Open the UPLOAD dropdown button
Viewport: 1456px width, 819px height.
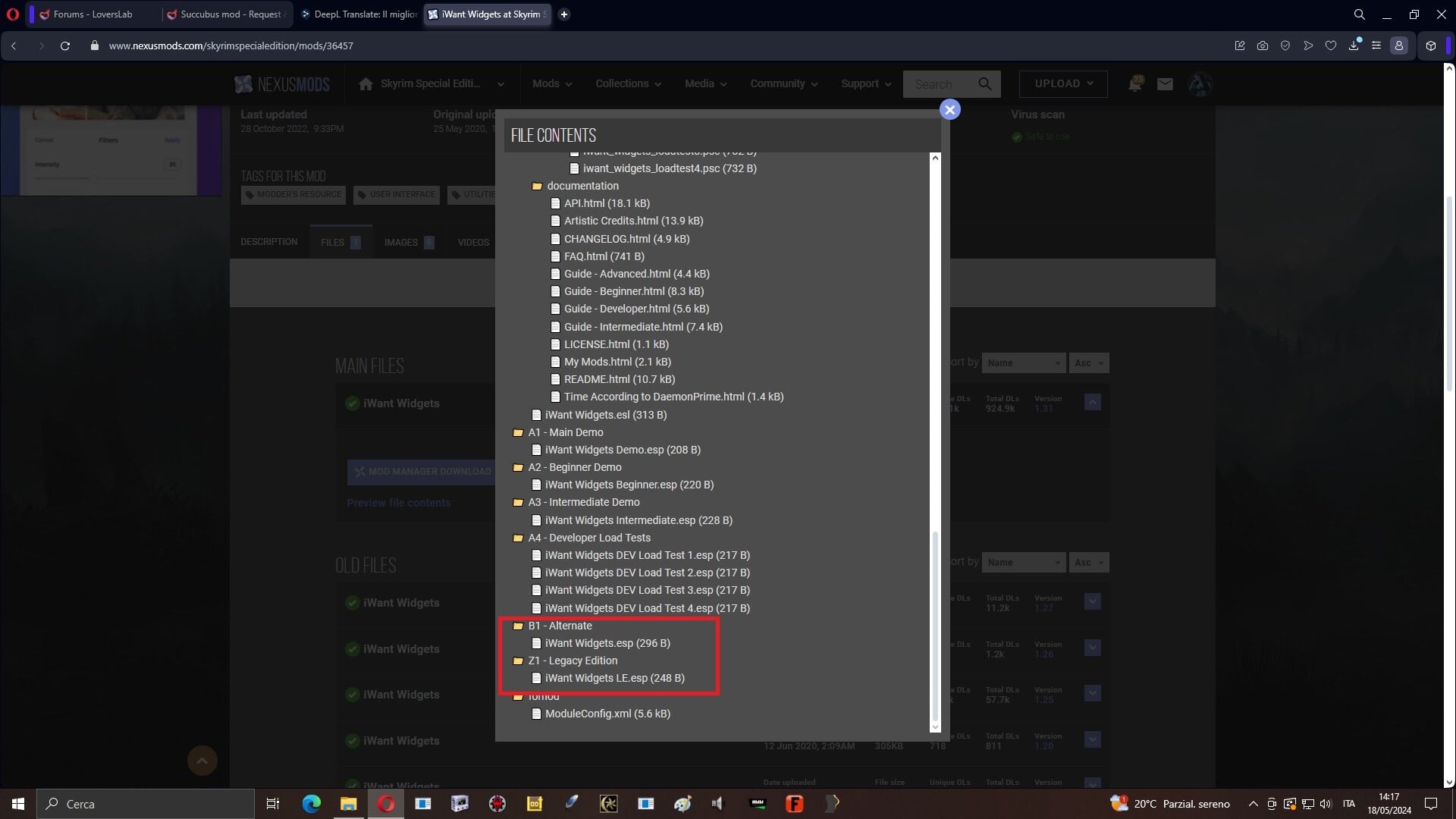(x=1063, y=84)
